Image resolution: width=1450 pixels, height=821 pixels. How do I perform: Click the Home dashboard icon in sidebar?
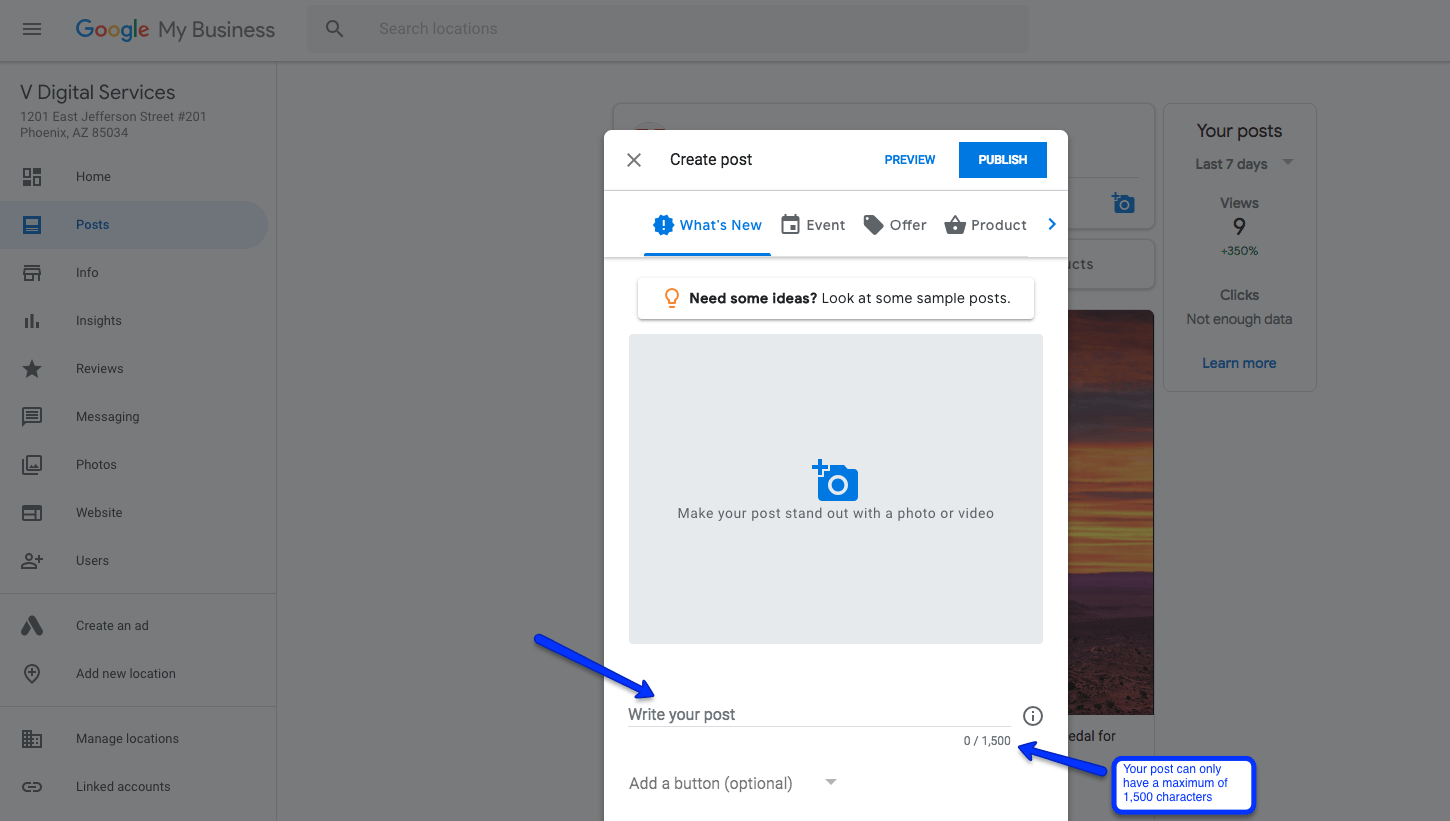click(32, 177)
